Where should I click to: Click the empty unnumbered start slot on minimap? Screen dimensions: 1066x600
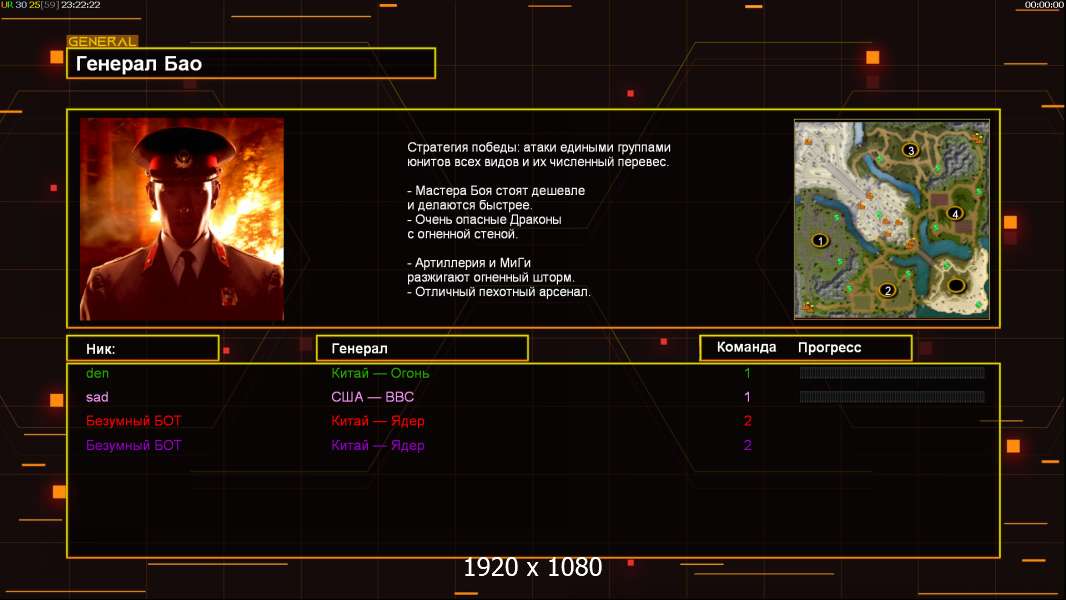(x=956, y=286)
